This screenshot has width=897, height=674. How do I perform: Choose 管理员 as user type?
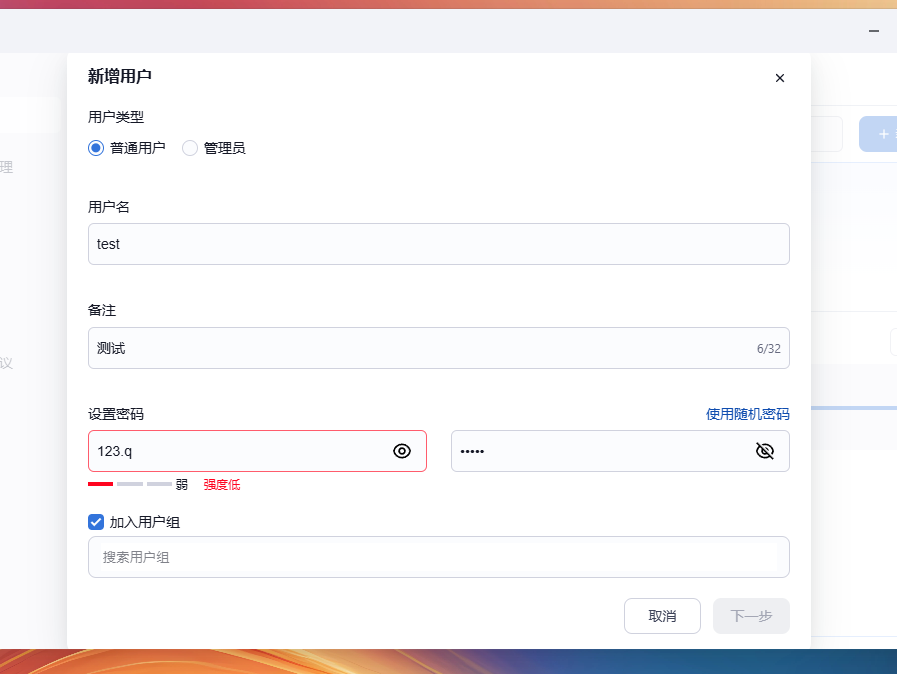[190, 148]
